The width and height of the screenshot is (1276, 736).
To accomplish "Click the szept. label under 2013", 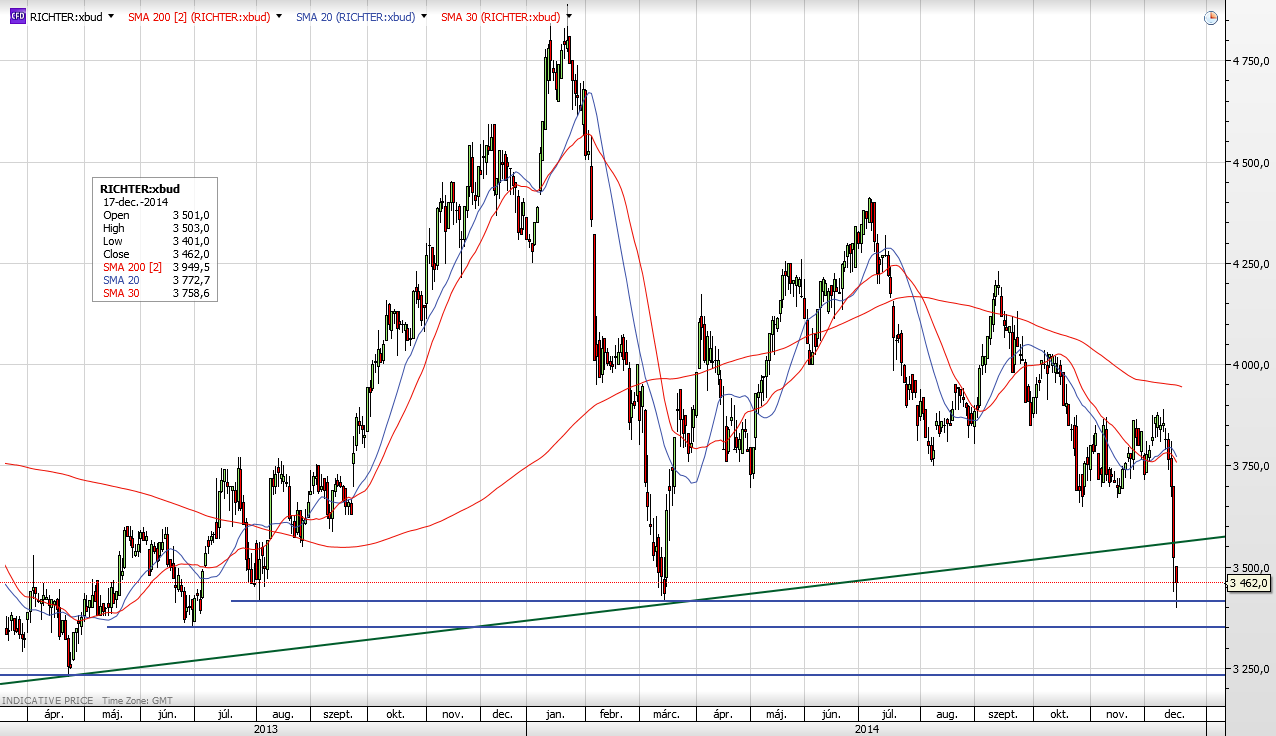I will click(x=337, y=714).
